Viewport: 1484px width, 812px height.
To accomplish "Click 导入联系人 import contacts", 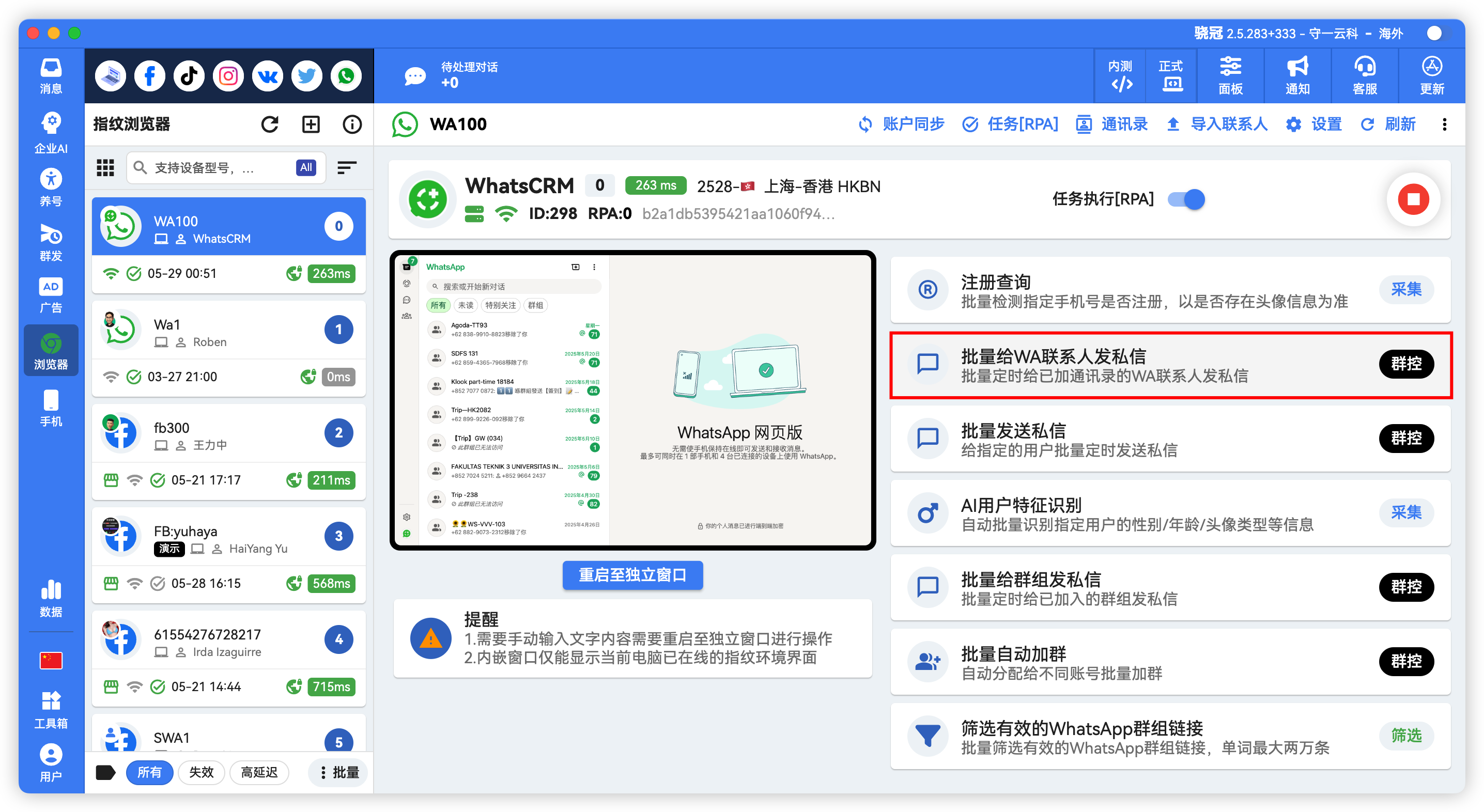I will point(1217,124).
